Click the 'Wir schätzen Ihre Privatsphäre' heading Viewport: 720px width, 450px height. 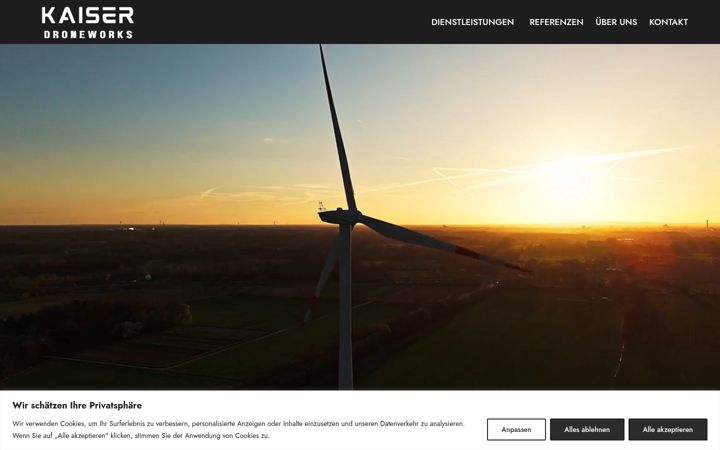(x=77, y=405)
